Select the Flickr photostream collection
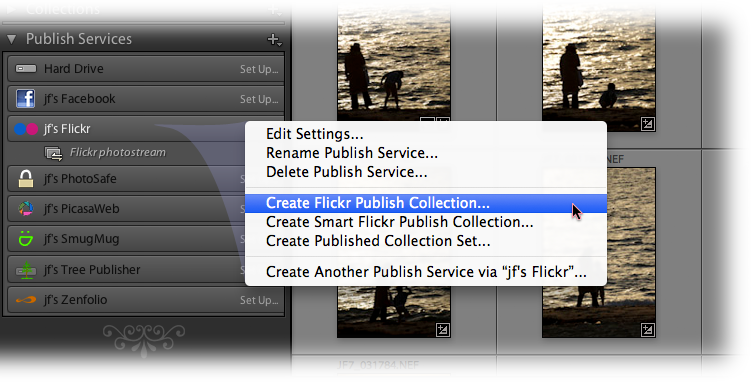751x382 pixels. pyautogui.click(x=118, y=153)
